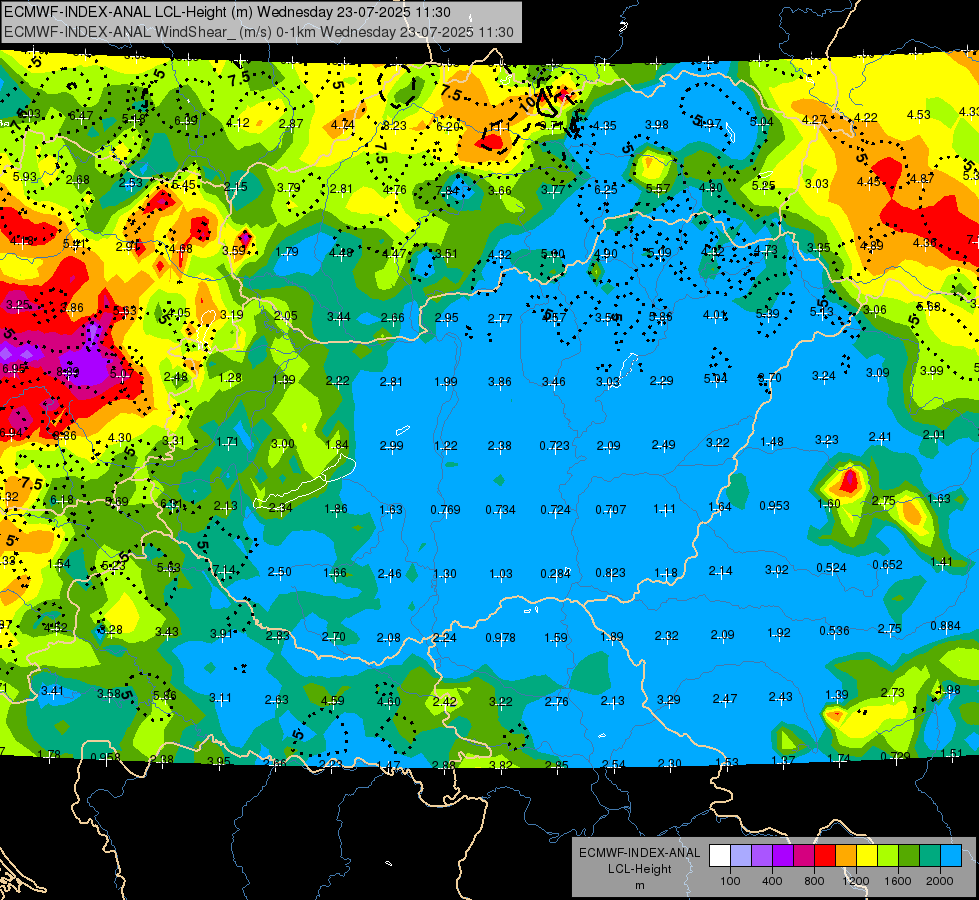Click the wind shear value '5.57'
The image size is (979, 900).
click(658, 189)
